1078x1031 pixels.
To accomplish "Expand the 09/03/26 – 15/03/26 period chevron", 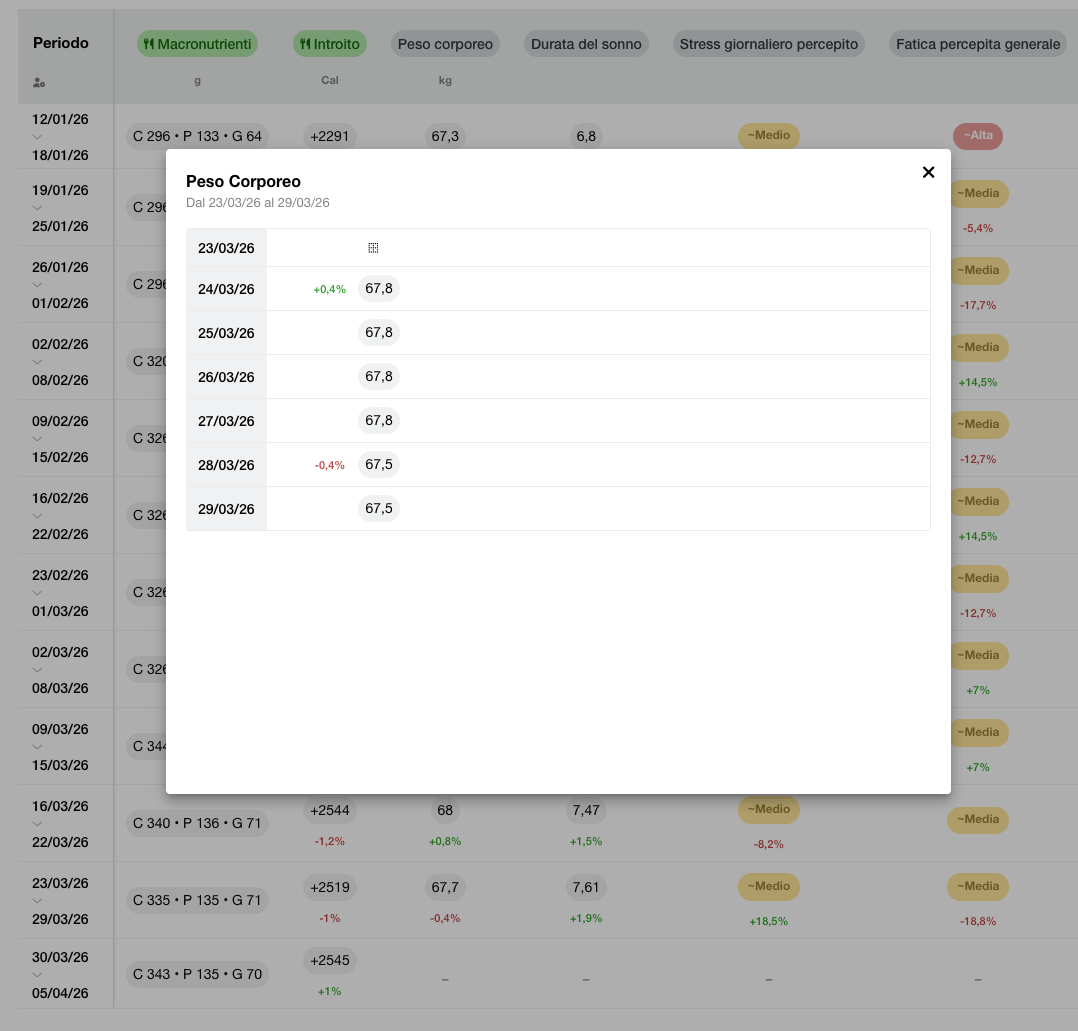I will (37, 746).
